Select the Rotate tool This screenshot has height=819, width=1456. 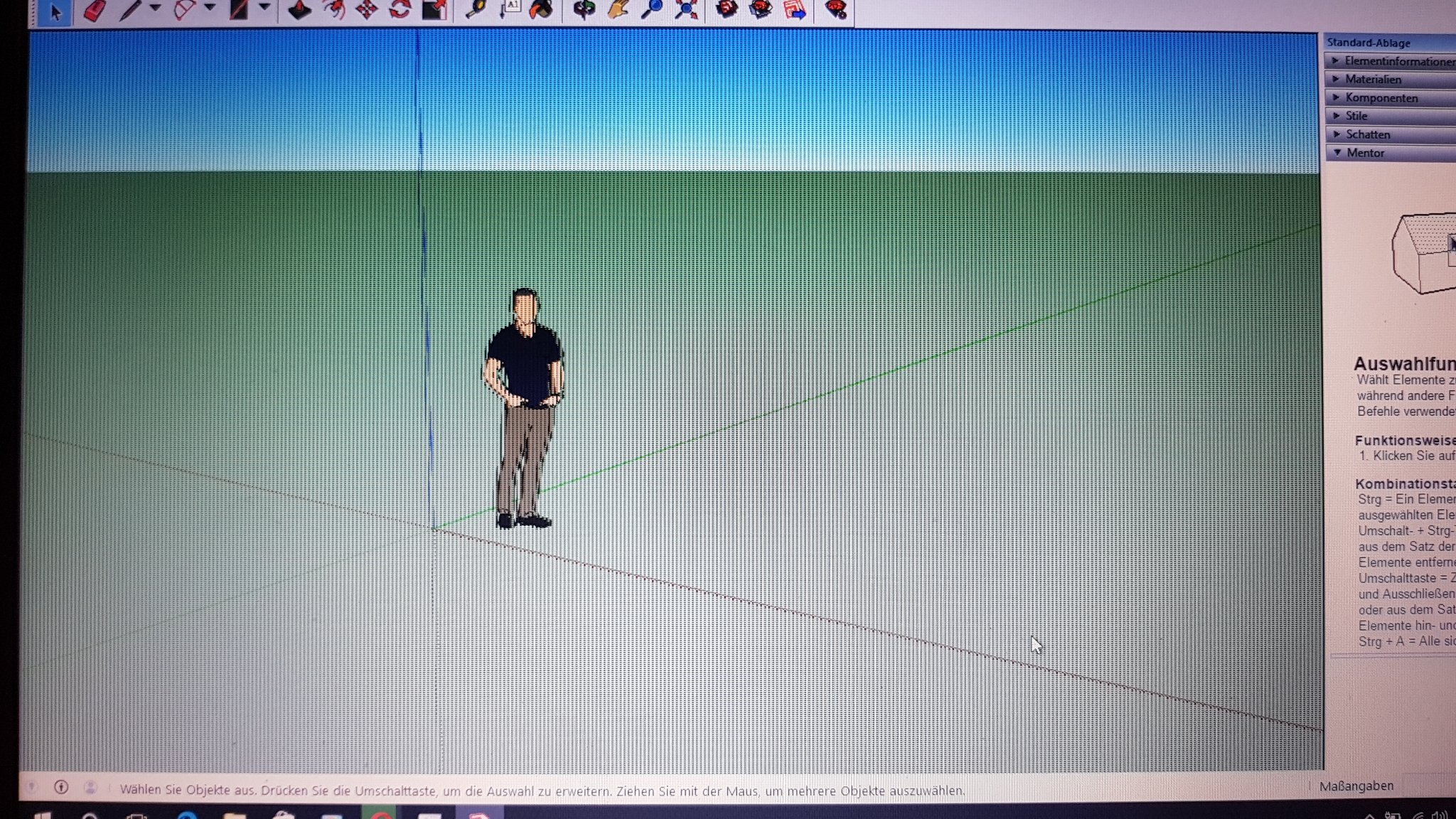(400, 10)
